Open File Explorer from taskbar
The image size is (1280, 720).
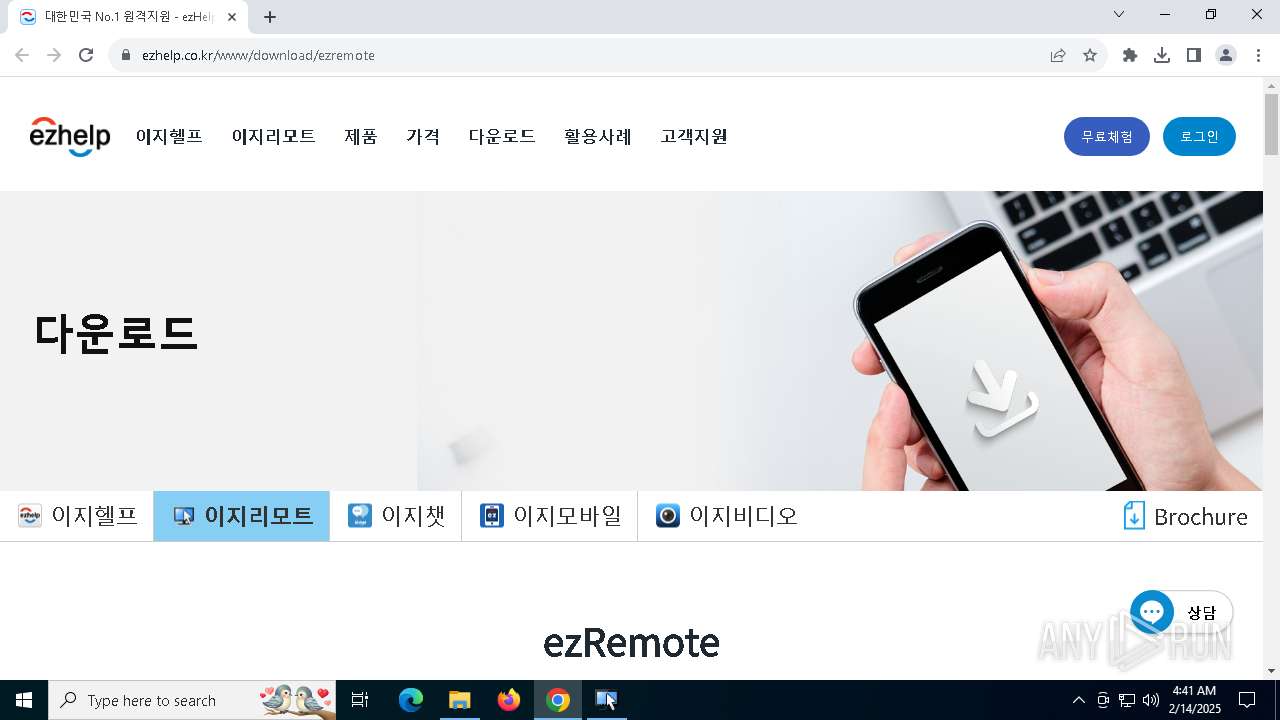(459, 700)
